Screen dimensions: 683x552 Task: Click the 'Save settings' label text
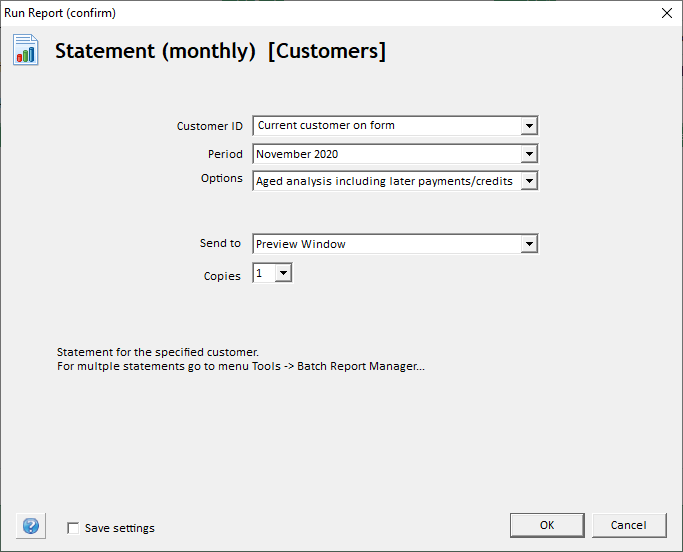120,528
